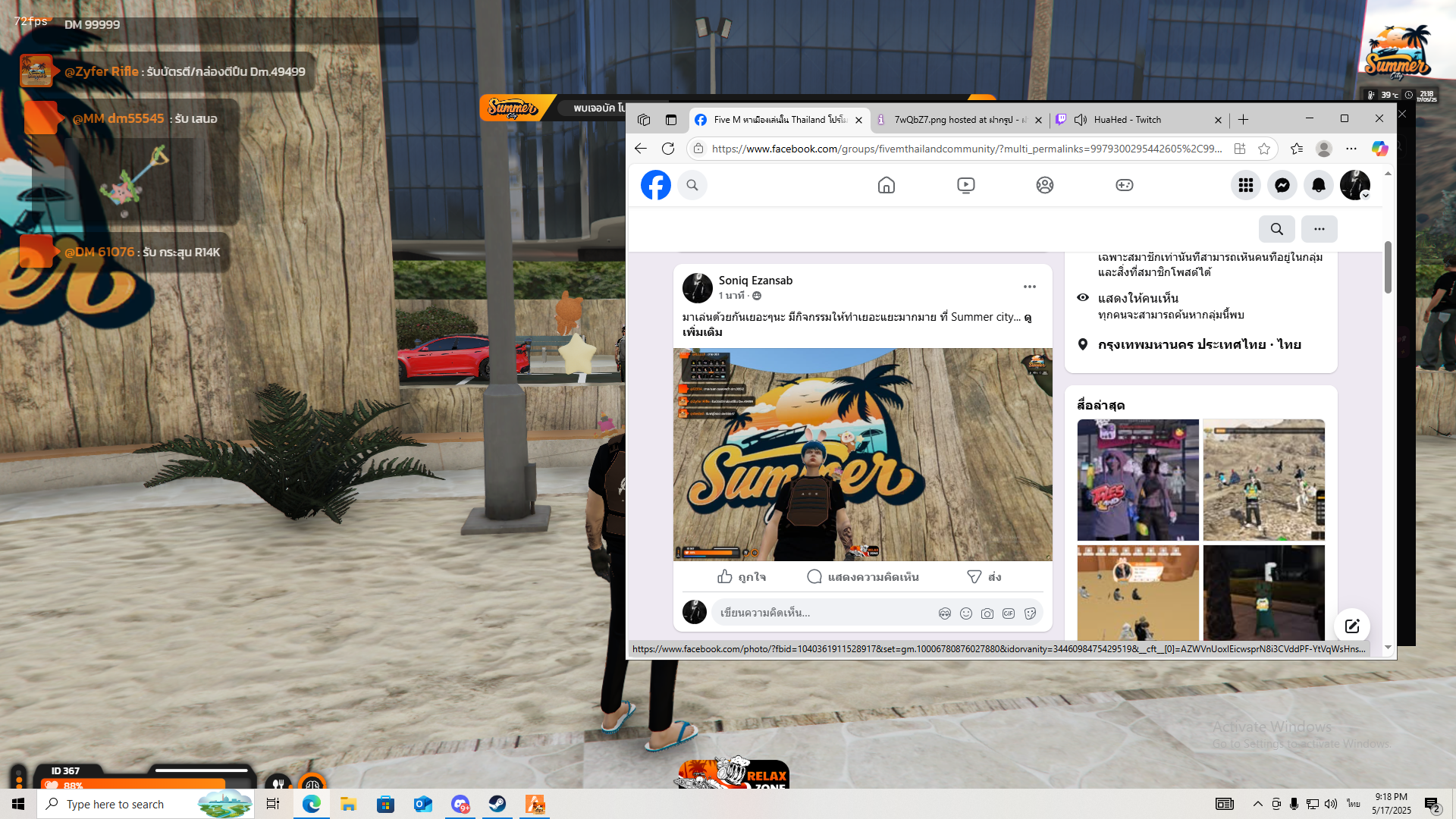1456x819 pixels.
Task: Open Facebook Messenger icon
Action: click(x=1282, y=185)
